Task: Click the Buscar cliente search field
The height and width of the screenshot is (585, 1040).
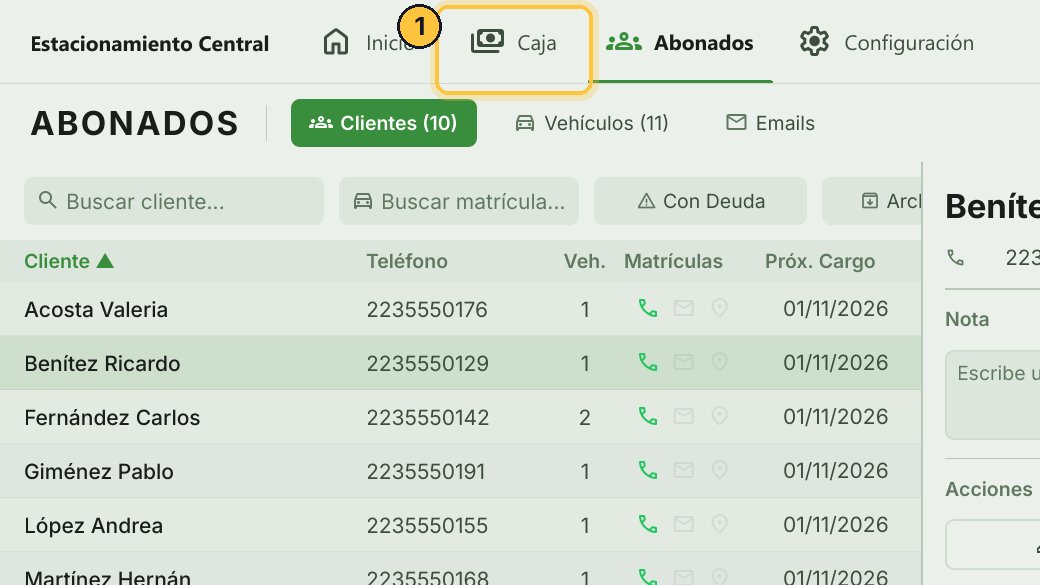Action: [174, 201]
